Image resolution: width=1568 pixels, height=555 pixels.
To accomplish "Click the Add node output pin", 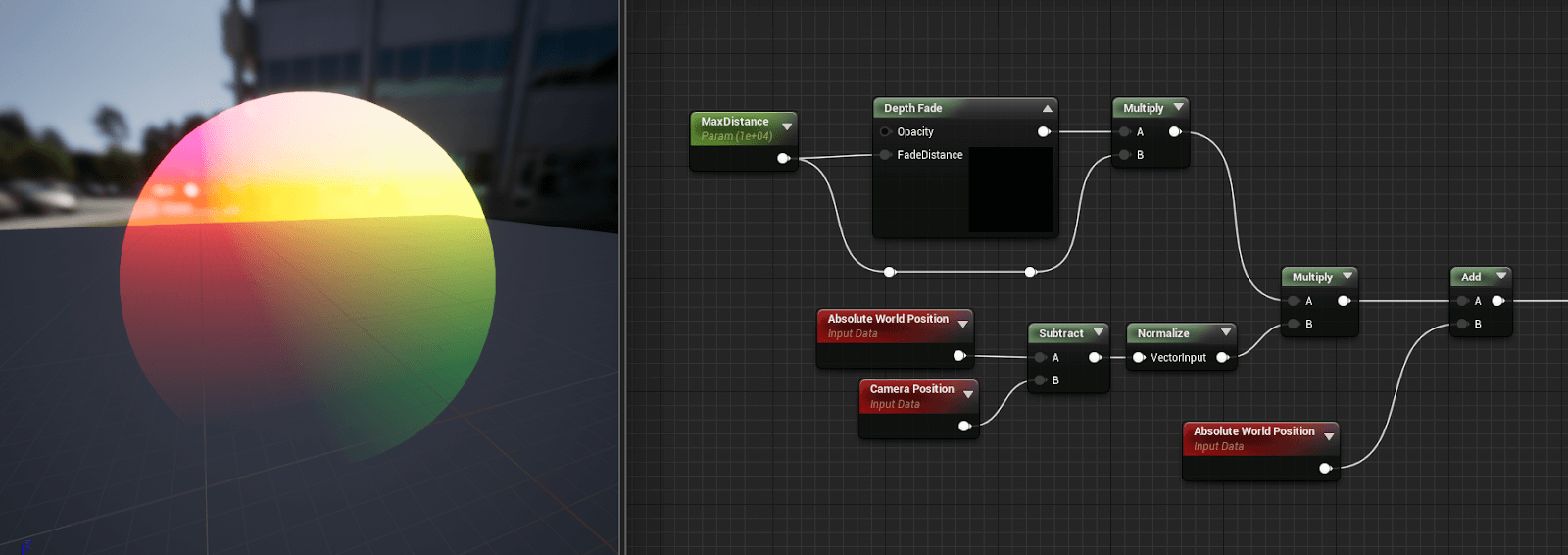I will click(x=1497, y=301).
